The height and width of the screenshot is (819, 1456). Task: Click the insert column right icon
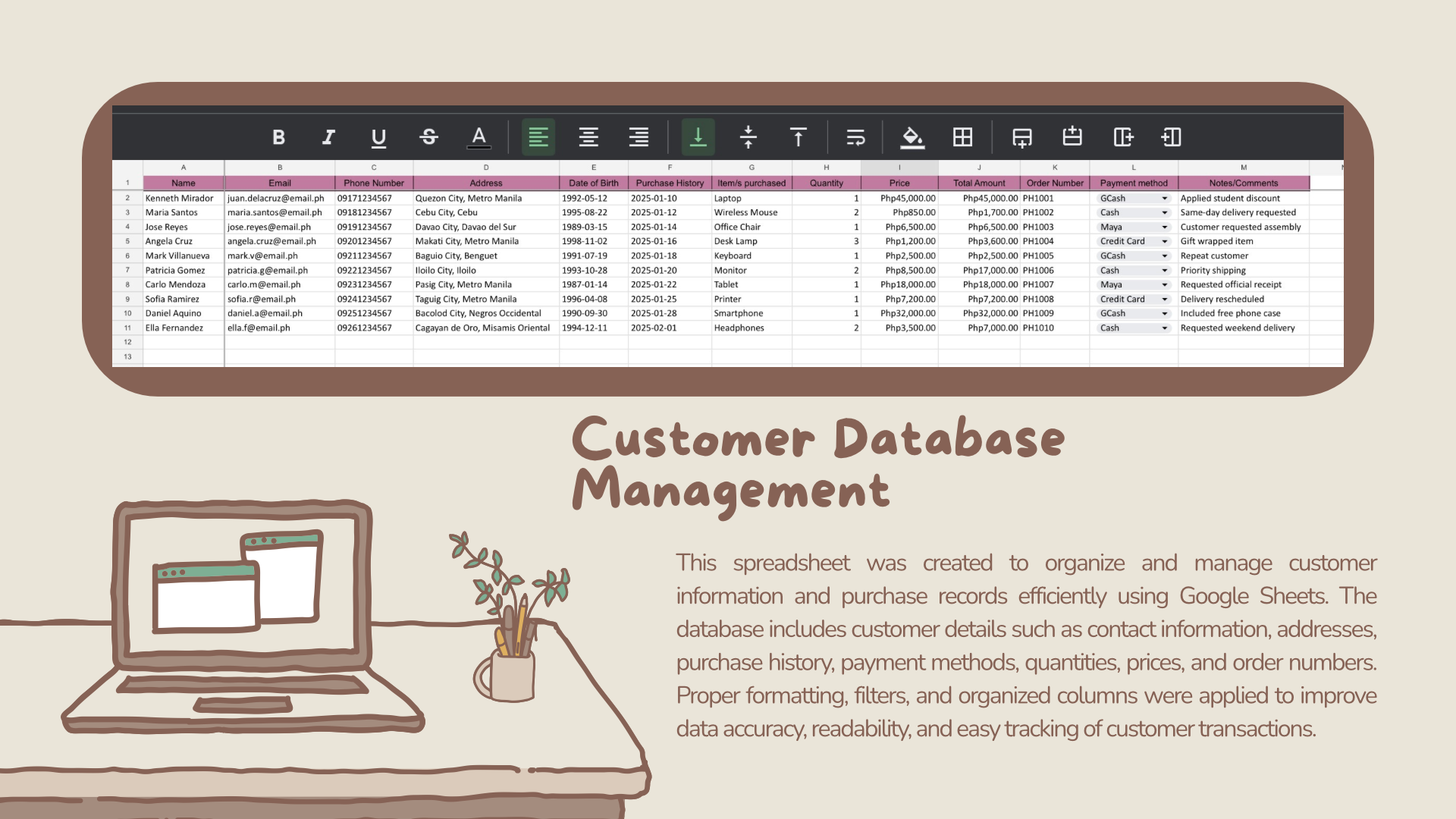point(1122,137)
